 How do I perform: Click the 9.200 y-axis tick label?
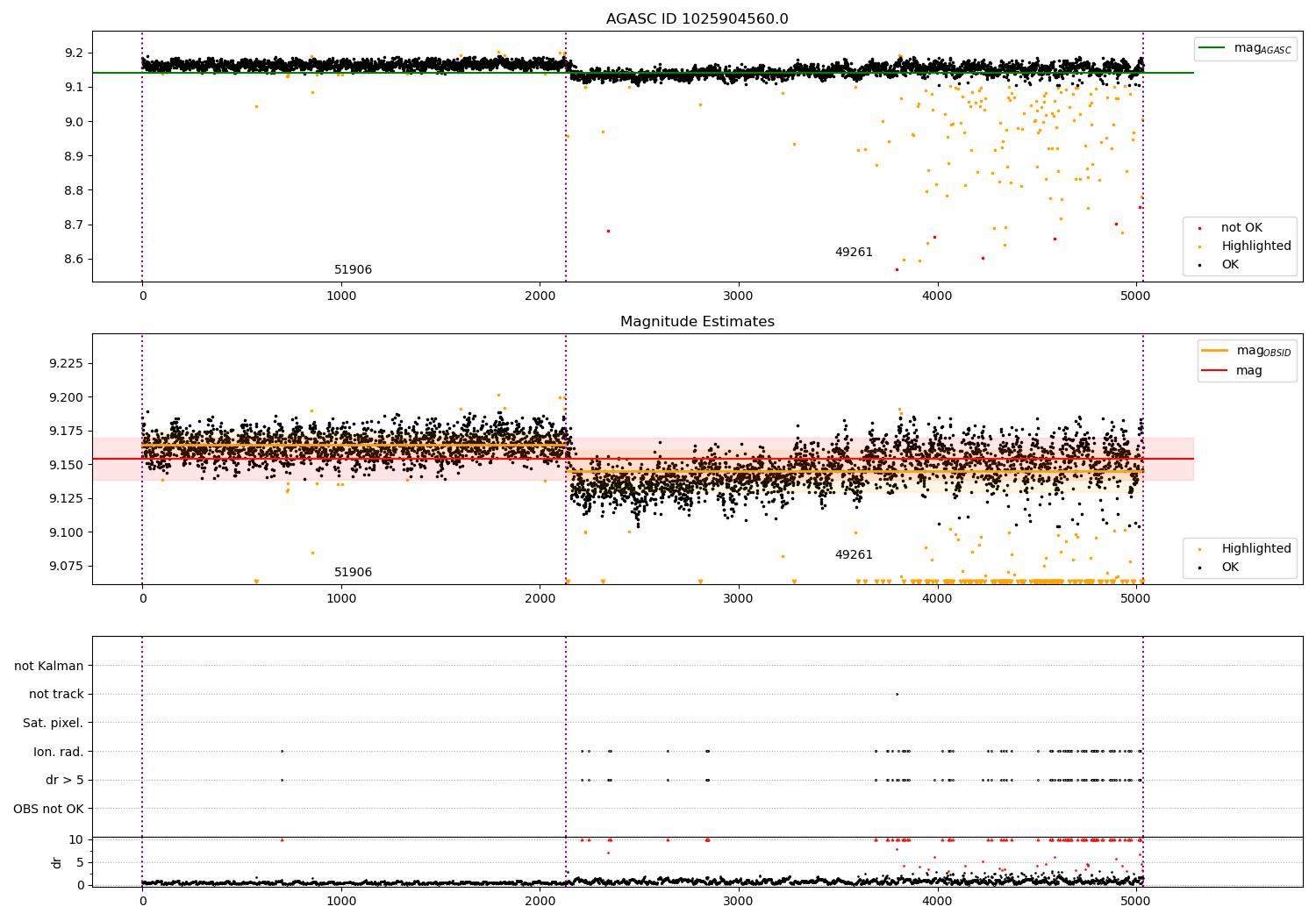66,398
